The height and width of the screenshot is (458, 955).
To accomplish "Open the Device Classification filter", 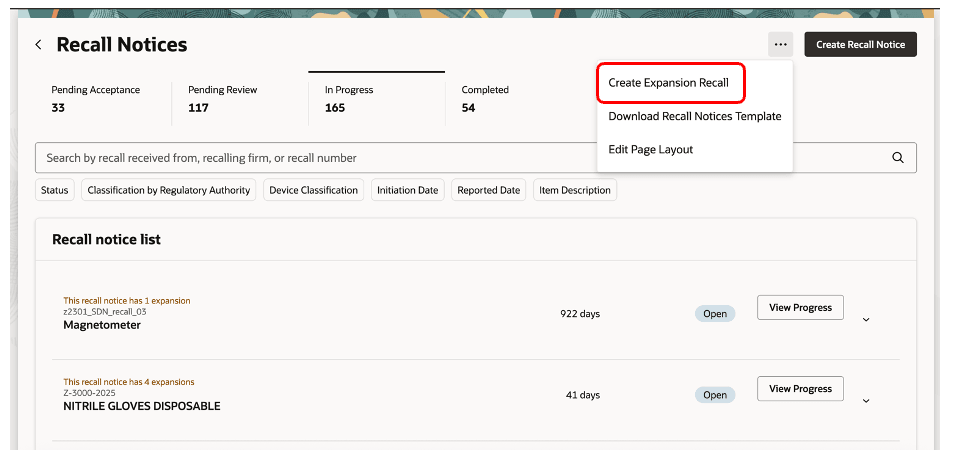I will [314, 190].
